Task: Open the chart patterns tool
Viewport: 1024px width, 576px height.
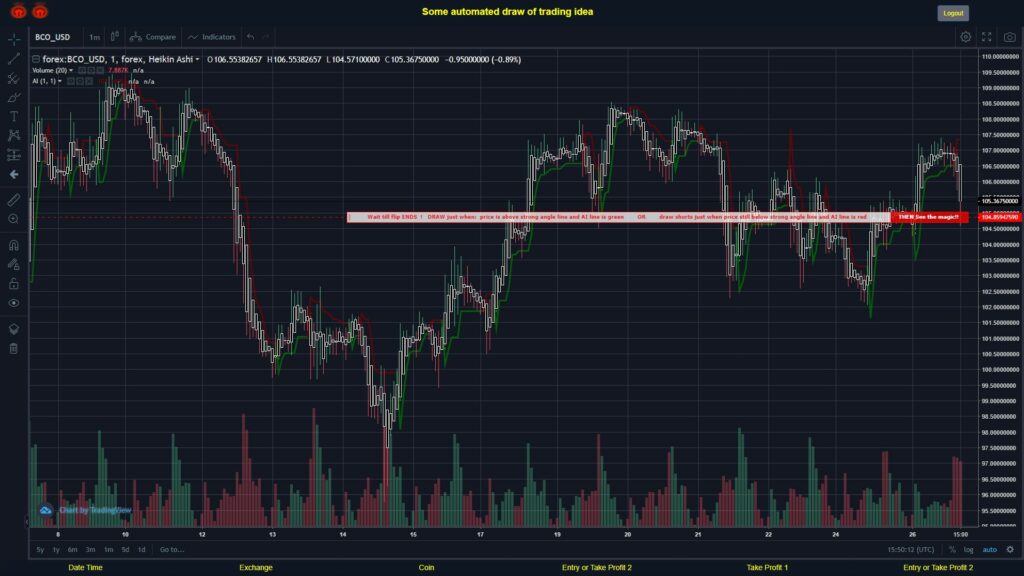Action: click(14, 135)
